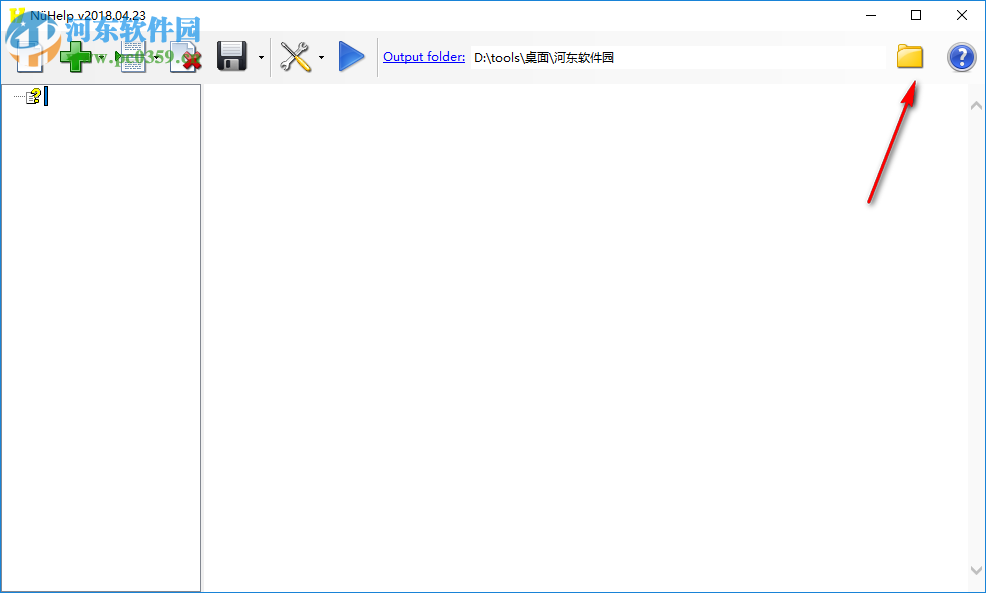Open dropdown arrow beside tools icon
986x593 pixels.
click(x=321, y=57)
